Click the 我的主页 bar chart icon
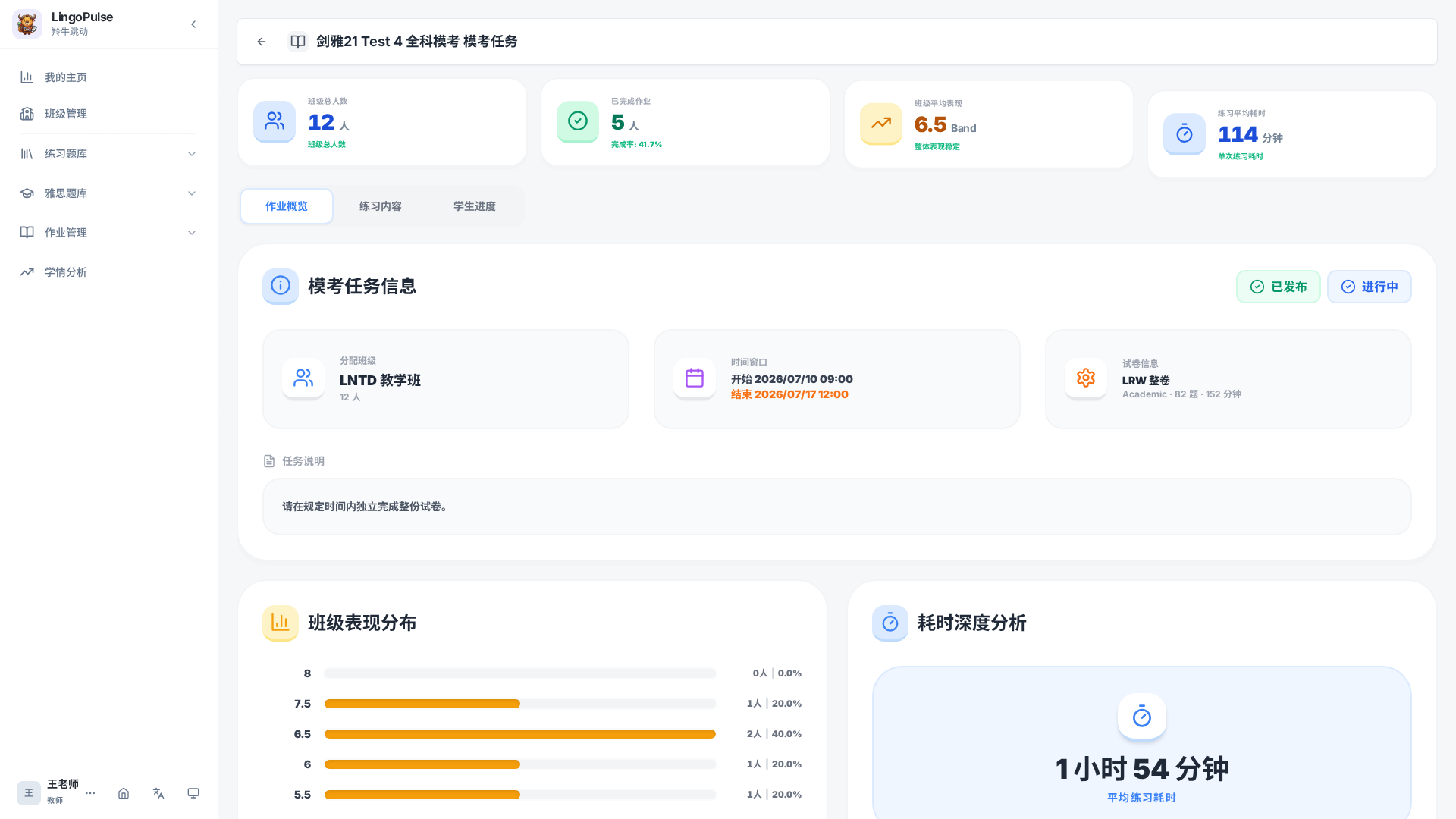 27,77
